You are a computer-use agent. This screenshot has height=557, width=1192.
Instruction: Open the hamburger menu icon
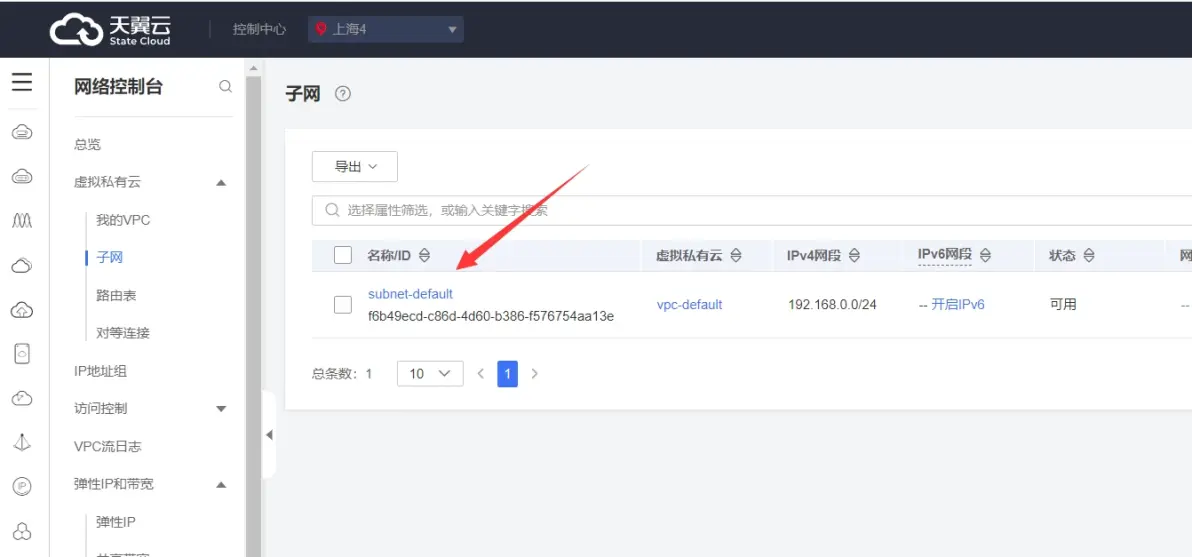pos(22,82)
